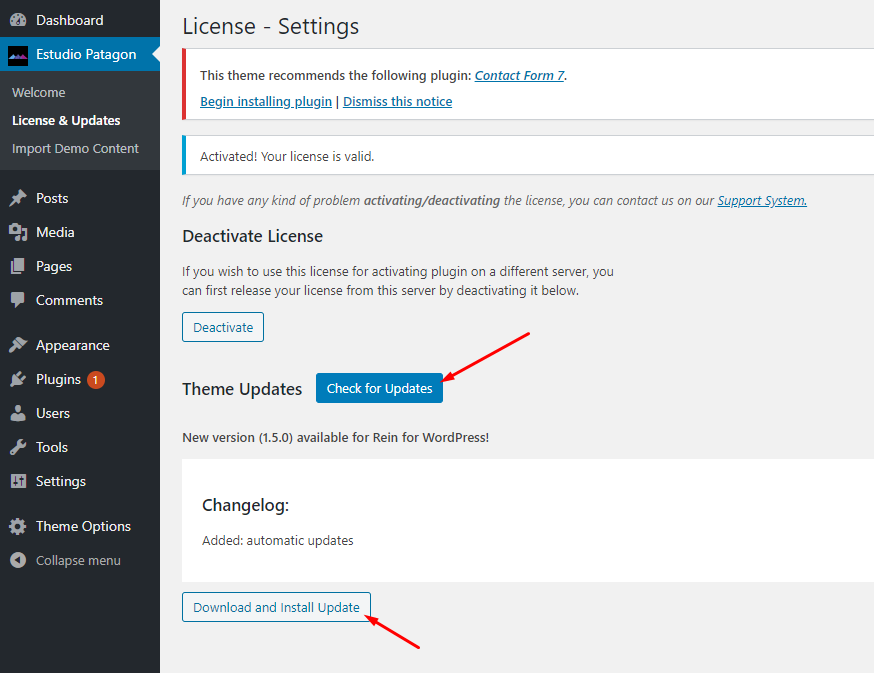Click the Deactivate license button

[x=223, y=327]
